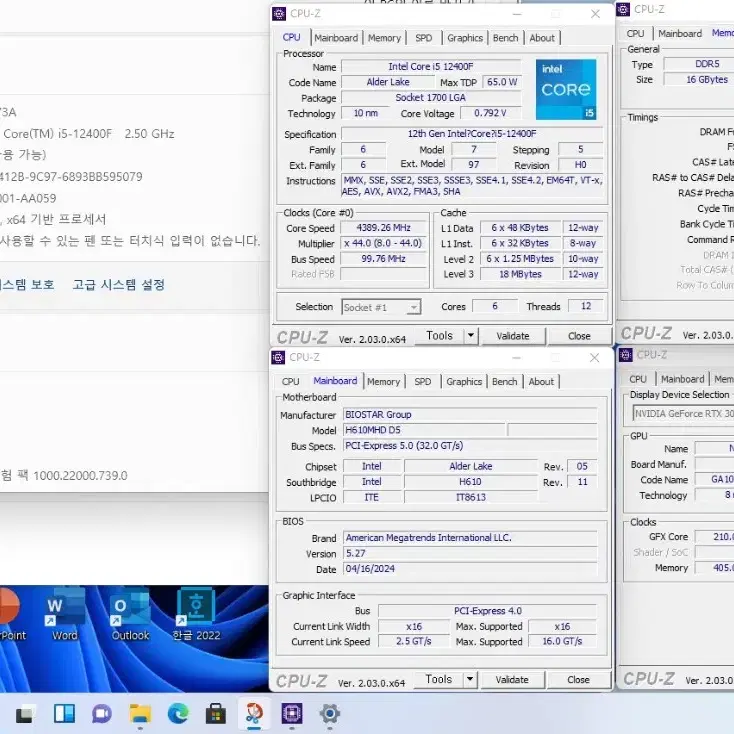Switch to Mainboard tab in the CPU window
The width and height of the screenshot is (734, 734).
point(336,38)
